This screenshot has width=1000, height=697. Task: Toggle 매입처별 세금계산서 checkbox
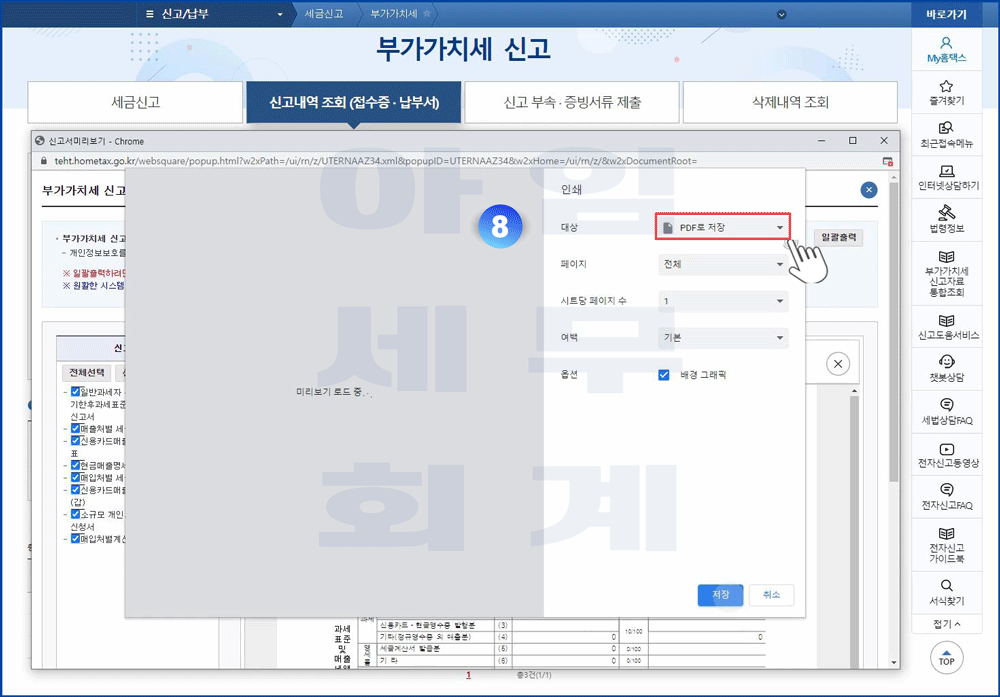coord(75,477)
